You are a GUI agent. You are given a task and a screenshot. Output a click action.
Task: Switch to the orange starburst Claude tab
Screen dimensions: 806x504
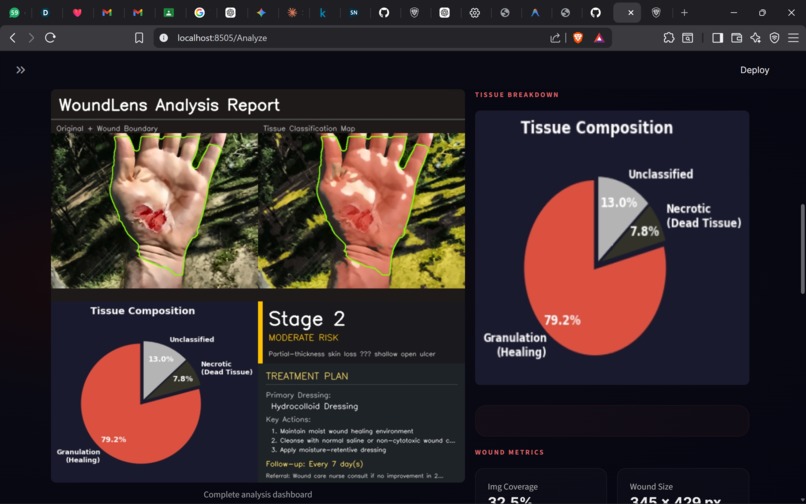tap(292, 13)
